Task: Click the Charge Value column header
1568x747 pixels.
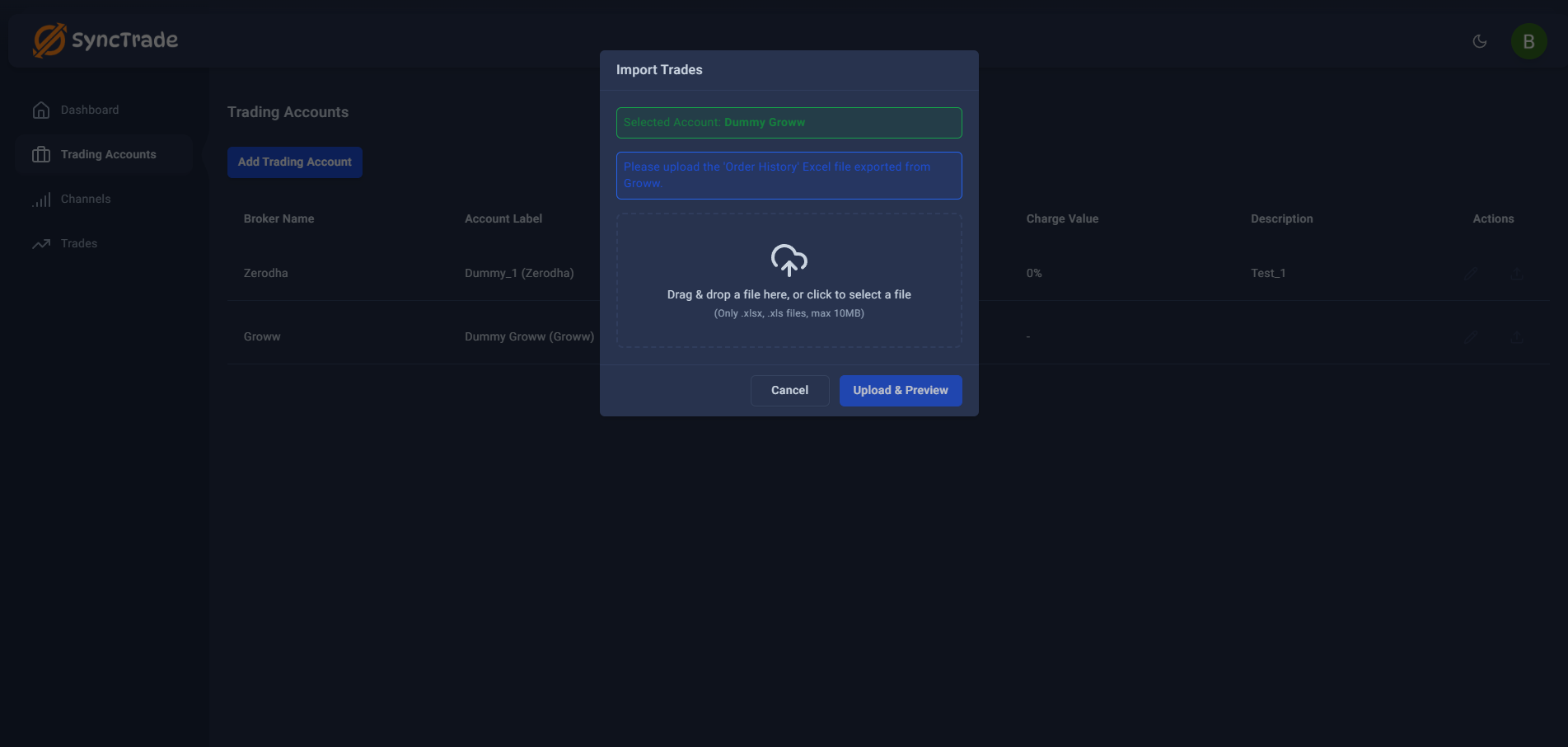Action: click(1062, 219)
